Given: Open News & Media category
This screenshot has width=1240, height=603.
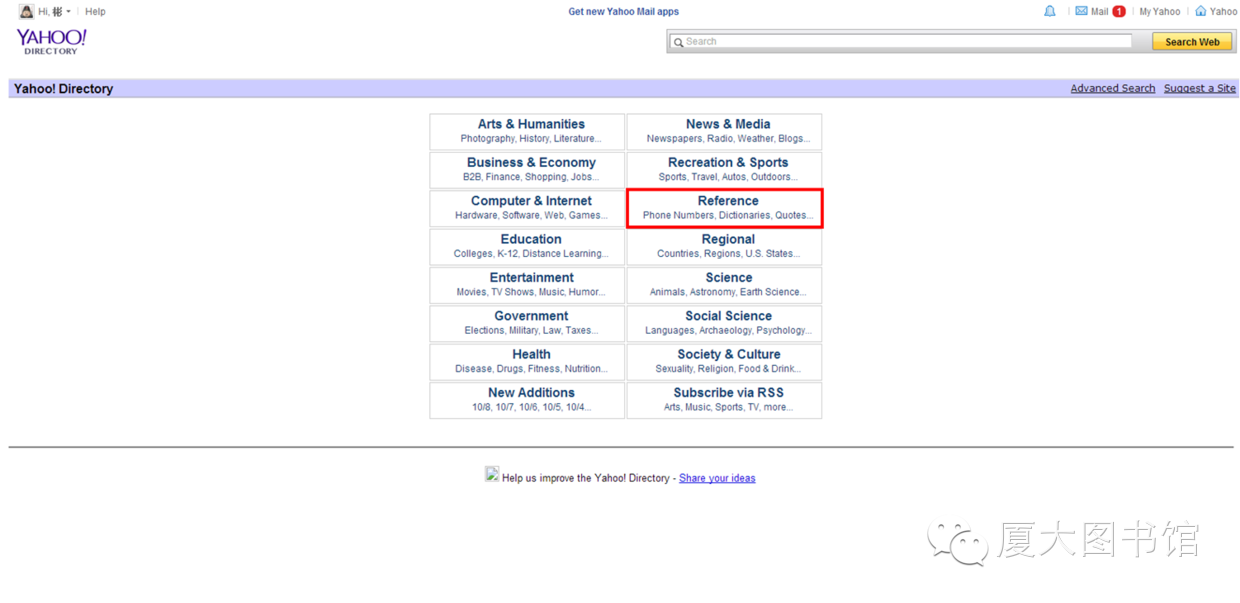Looking at the screenshot, I should point(728,124).
